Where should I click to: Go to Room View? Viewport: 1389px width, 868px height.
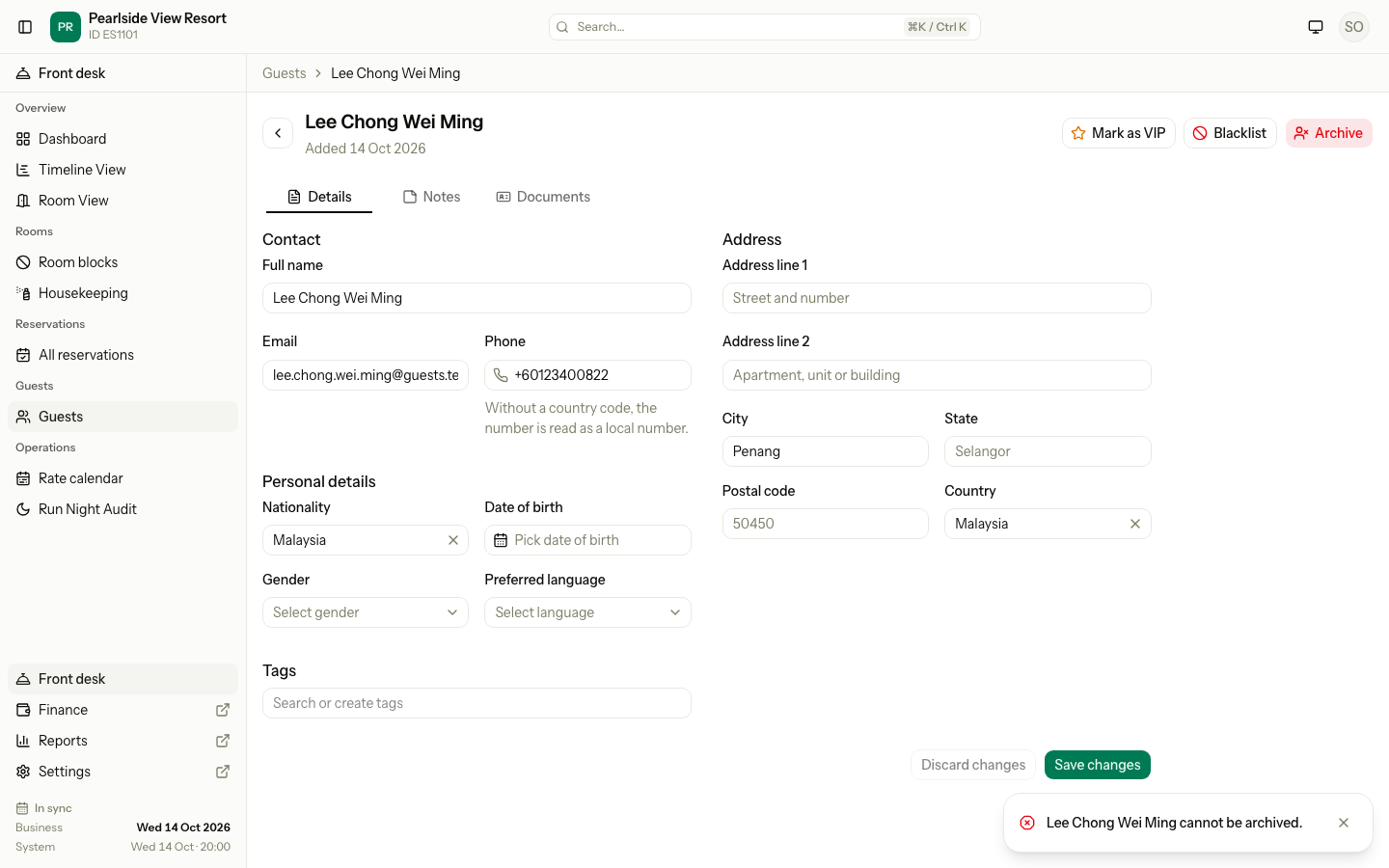coord(123,201)
